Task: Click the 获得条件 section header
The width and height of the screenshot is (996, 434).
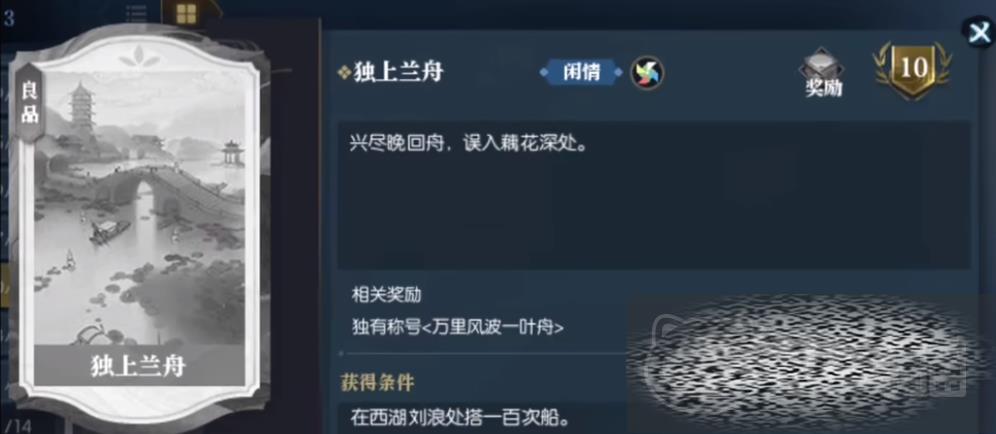Action: (x=377, y=383)
